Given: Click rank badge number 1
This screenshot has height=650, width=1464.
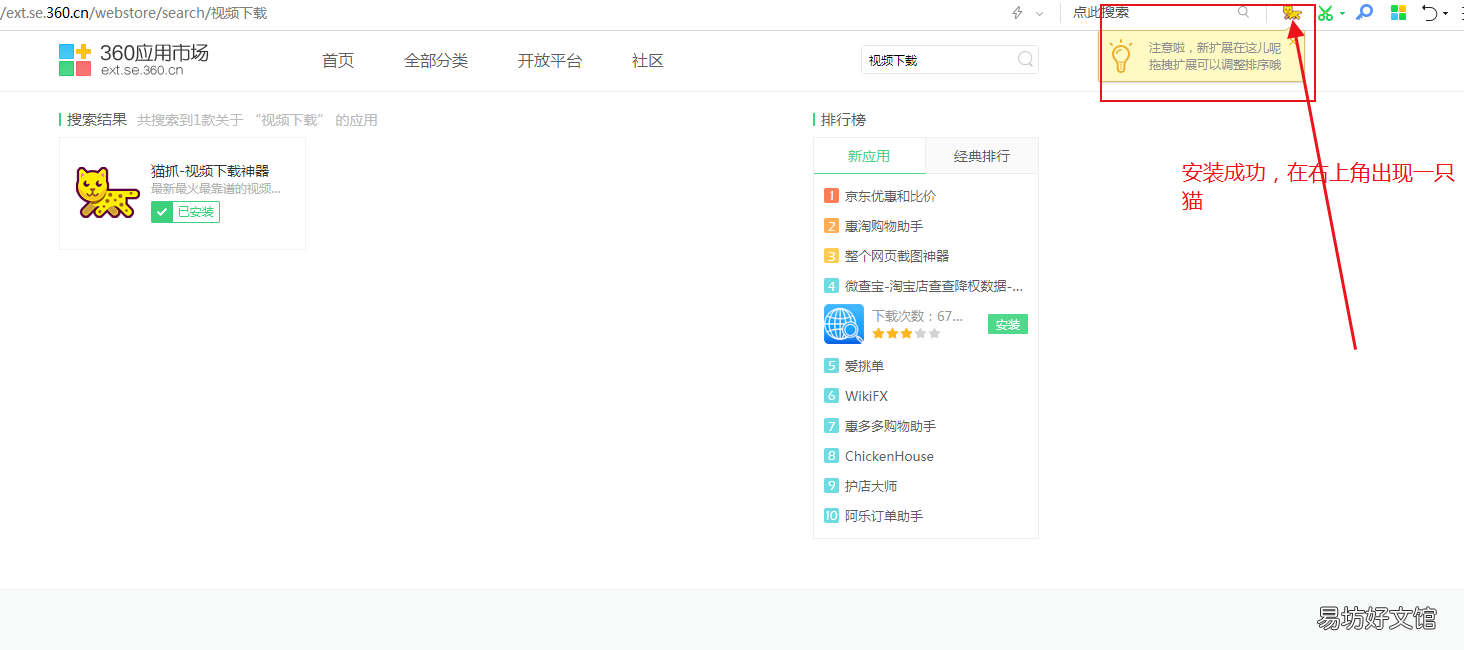Looking at the screenshot, I should coord(831,196).
